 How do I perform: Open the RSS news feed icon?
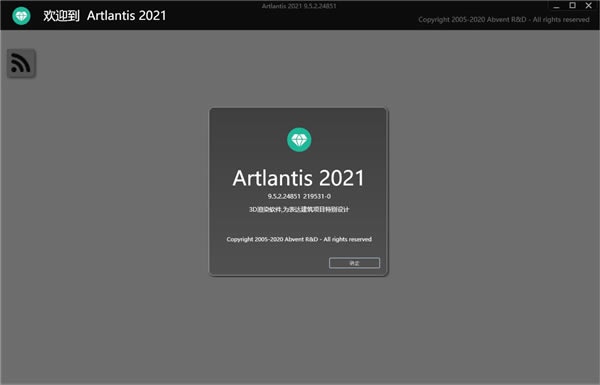tap(21, 63)
